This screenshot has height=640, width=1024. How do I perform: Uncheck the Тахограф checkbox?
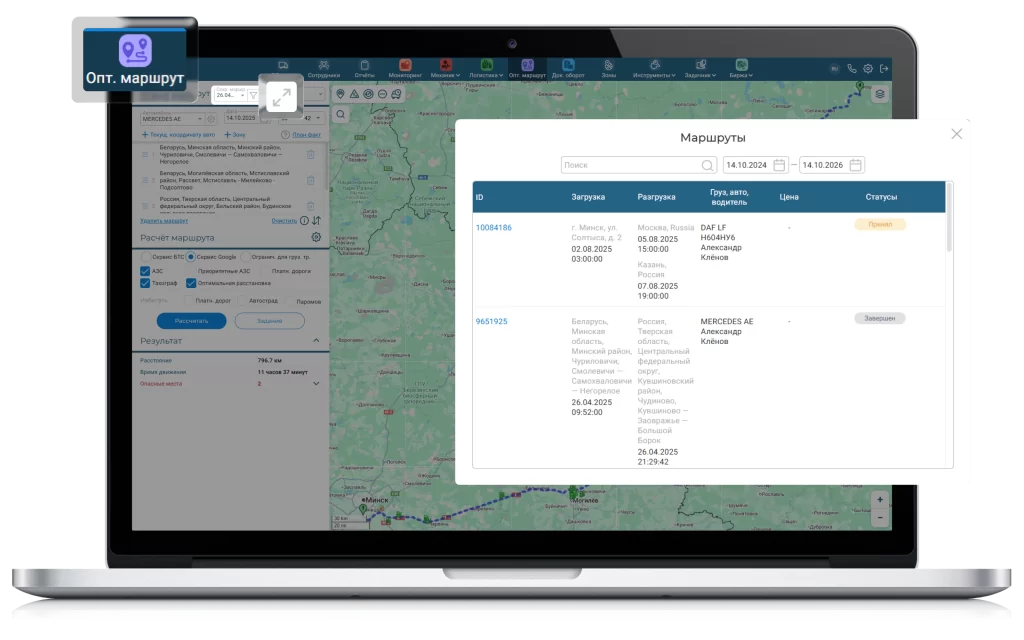pos(146,284)
